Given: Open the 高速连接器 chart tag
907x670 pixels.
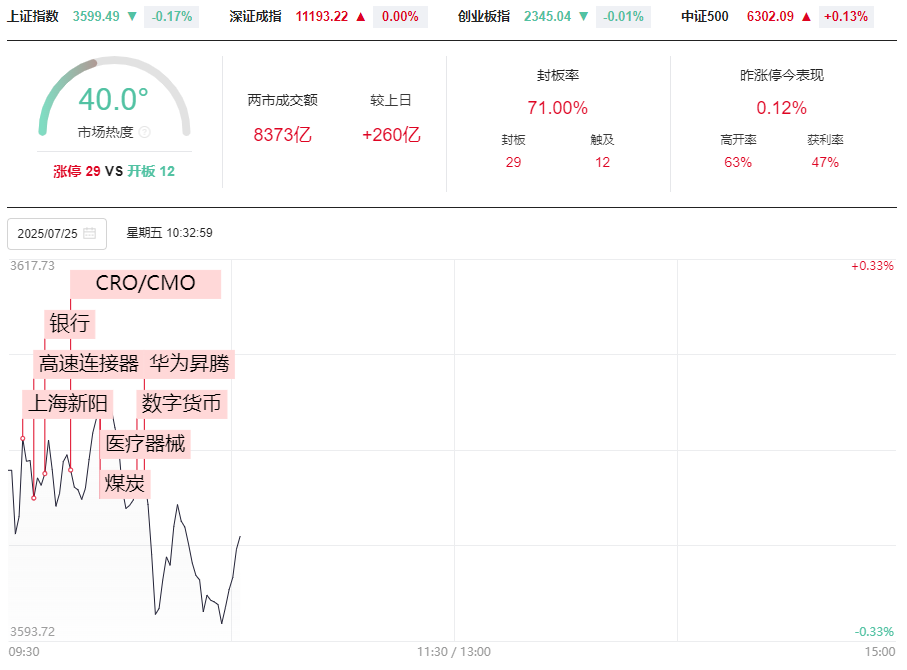Looking at the screenshot, I should tap(89, 364).
